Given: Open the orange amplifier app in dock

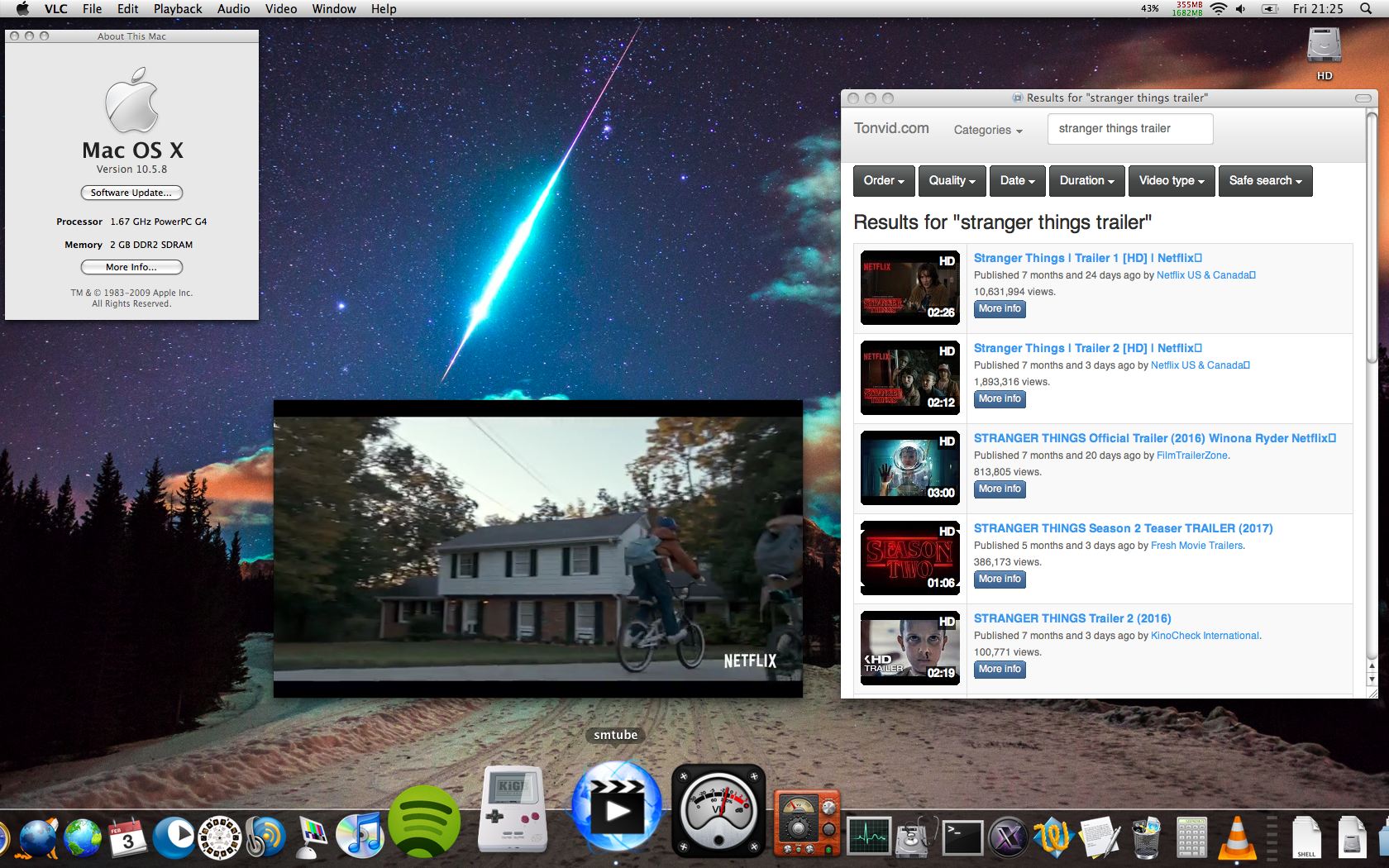Looking at the screenshot, I should 806,824.
